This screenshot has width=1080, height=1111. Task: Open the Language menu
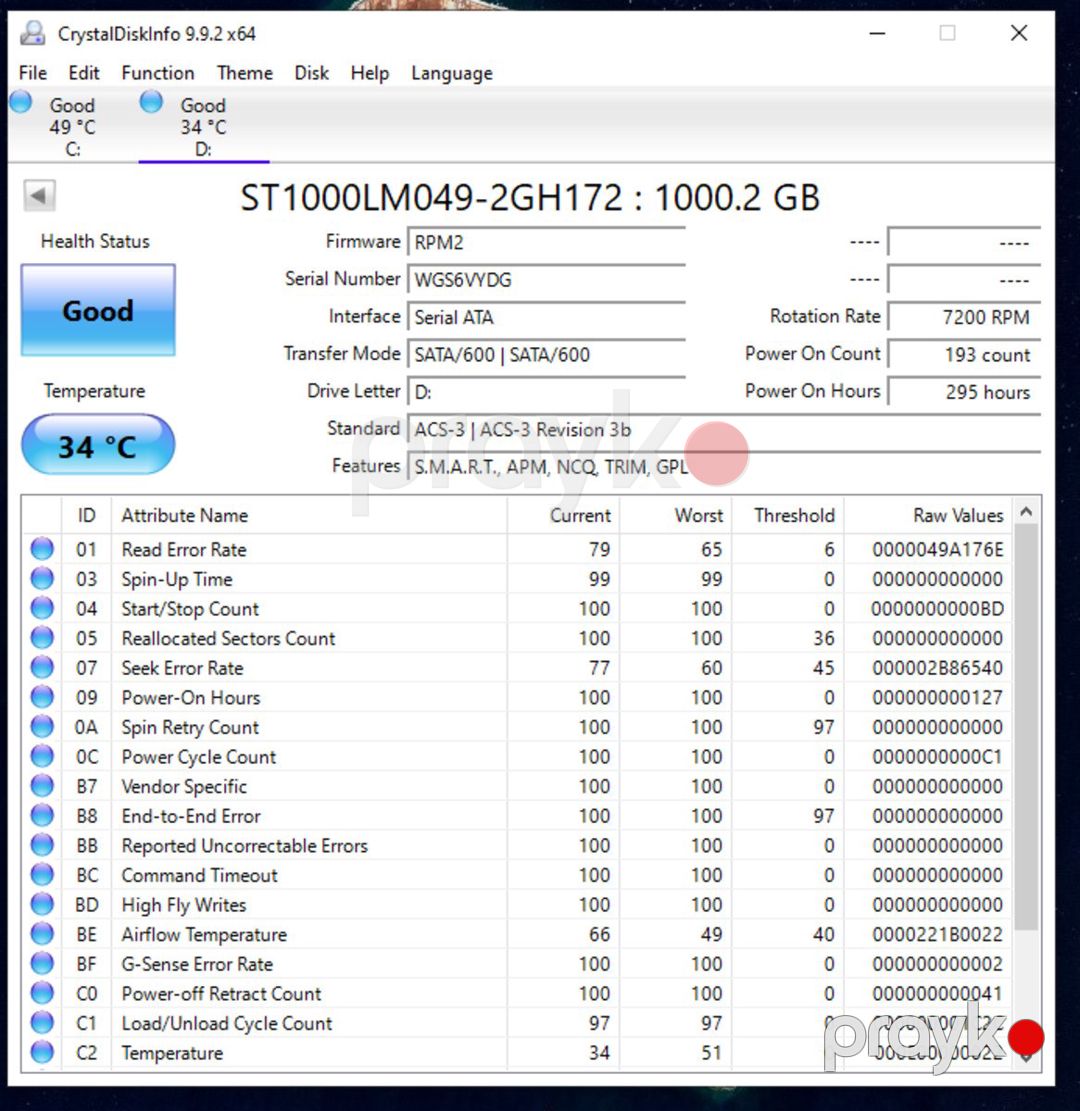(452, 73)
